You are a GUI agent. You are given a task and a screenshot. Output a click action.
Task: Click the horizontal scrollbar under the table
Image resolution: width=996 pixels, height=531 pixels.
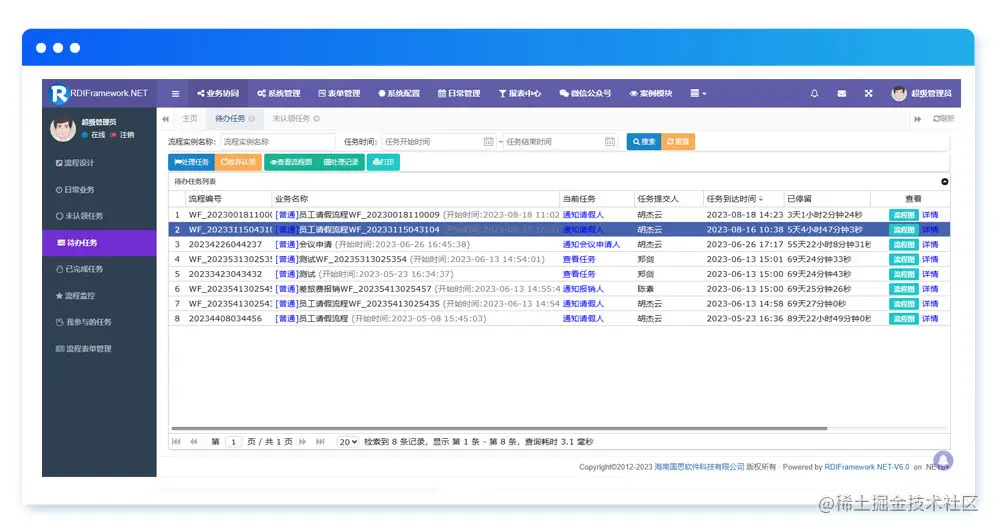[x=499, y=429]
